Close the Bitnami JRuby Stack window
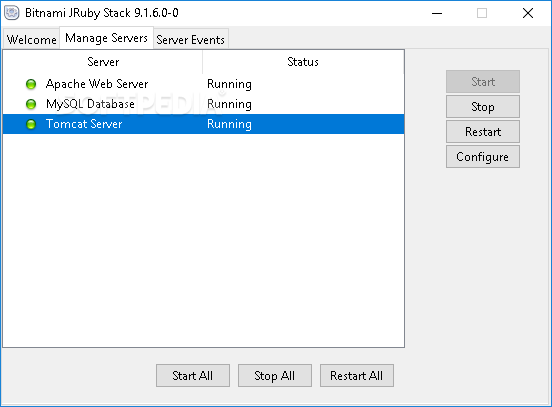This screenshot has height=407, width=552. 528,13
